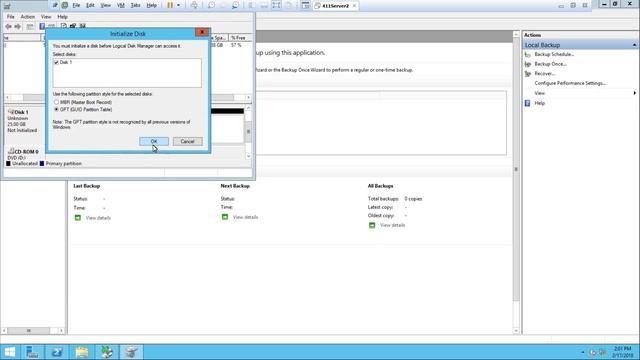This screenshot has width=640, height=360.
Task: Open power options dropdown arrow
Action: [x=178, y=5]
